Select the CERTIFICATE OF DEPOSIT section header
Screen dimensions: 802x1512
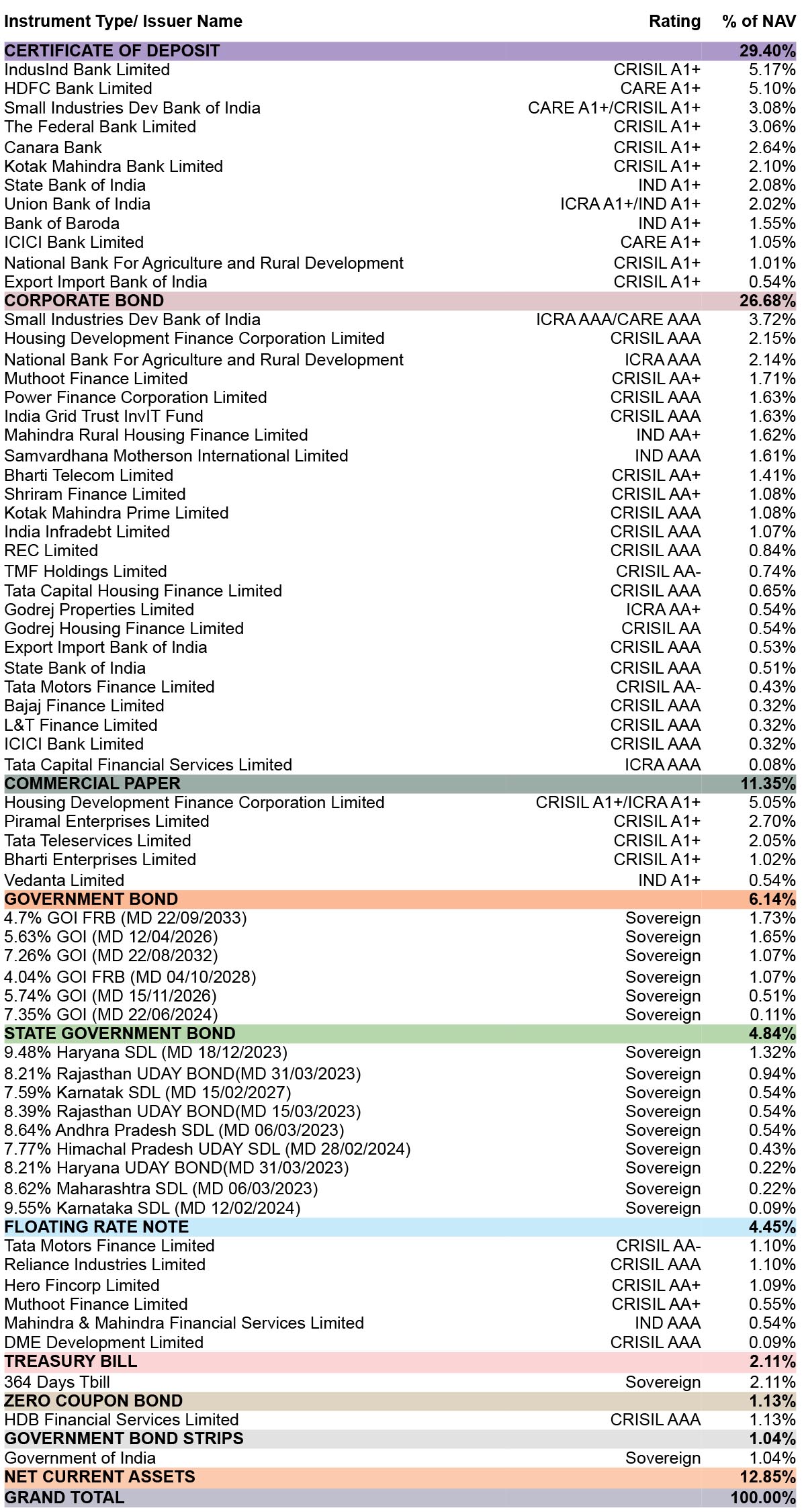click(x=400, y=51)
